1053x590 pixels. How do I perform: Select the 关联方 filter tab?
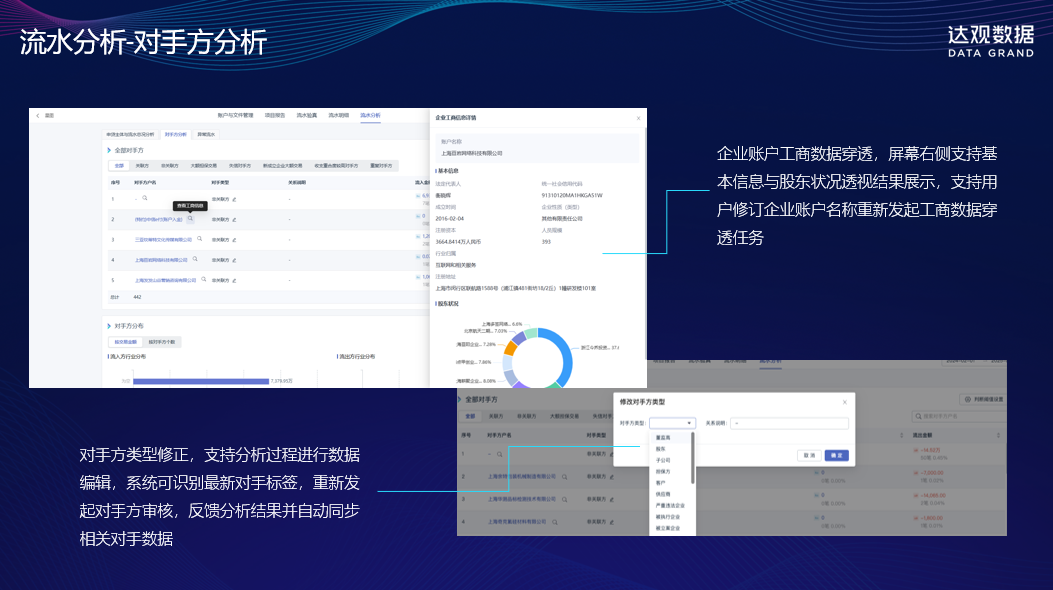click(x=142, y=166)
